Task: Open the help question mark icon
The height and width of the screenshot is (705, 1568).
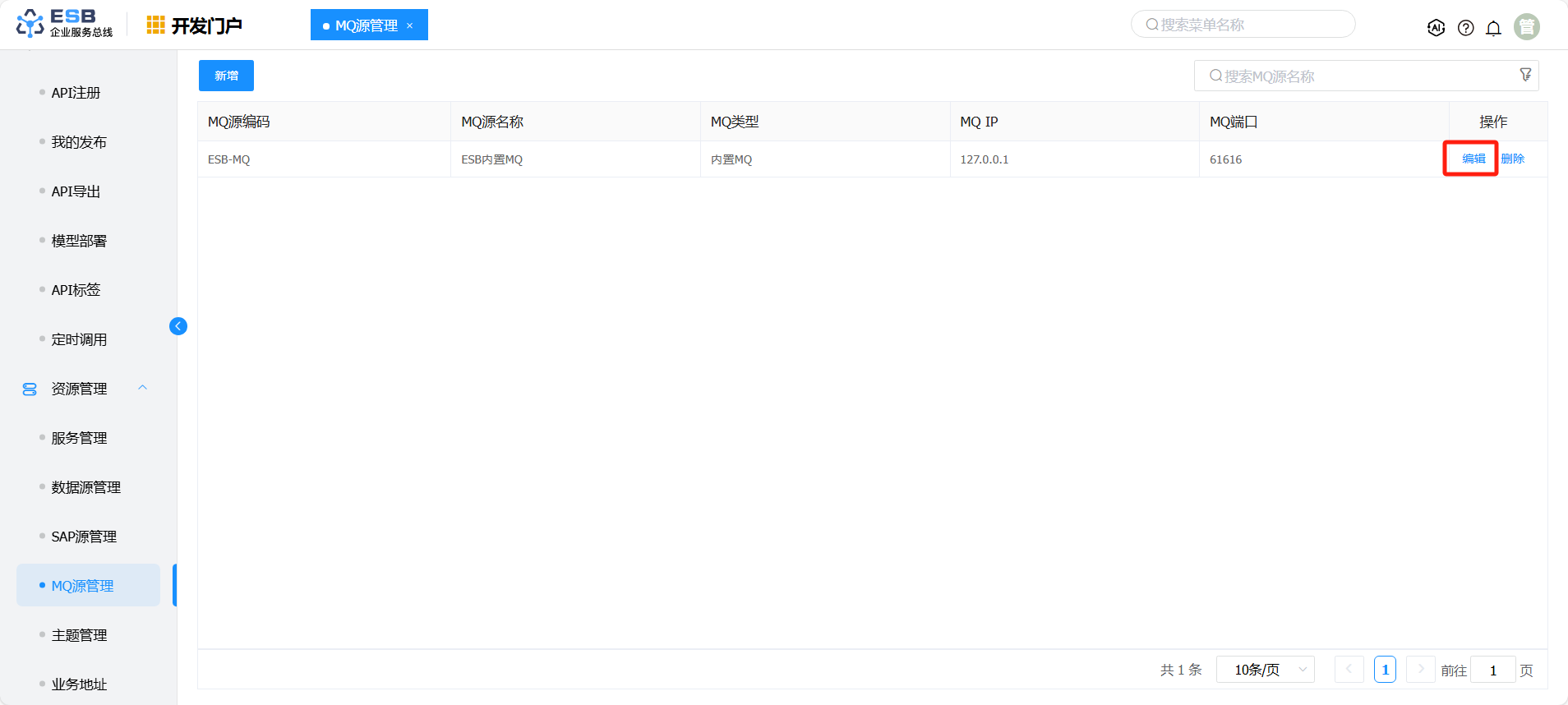Action: point(1465,28)
